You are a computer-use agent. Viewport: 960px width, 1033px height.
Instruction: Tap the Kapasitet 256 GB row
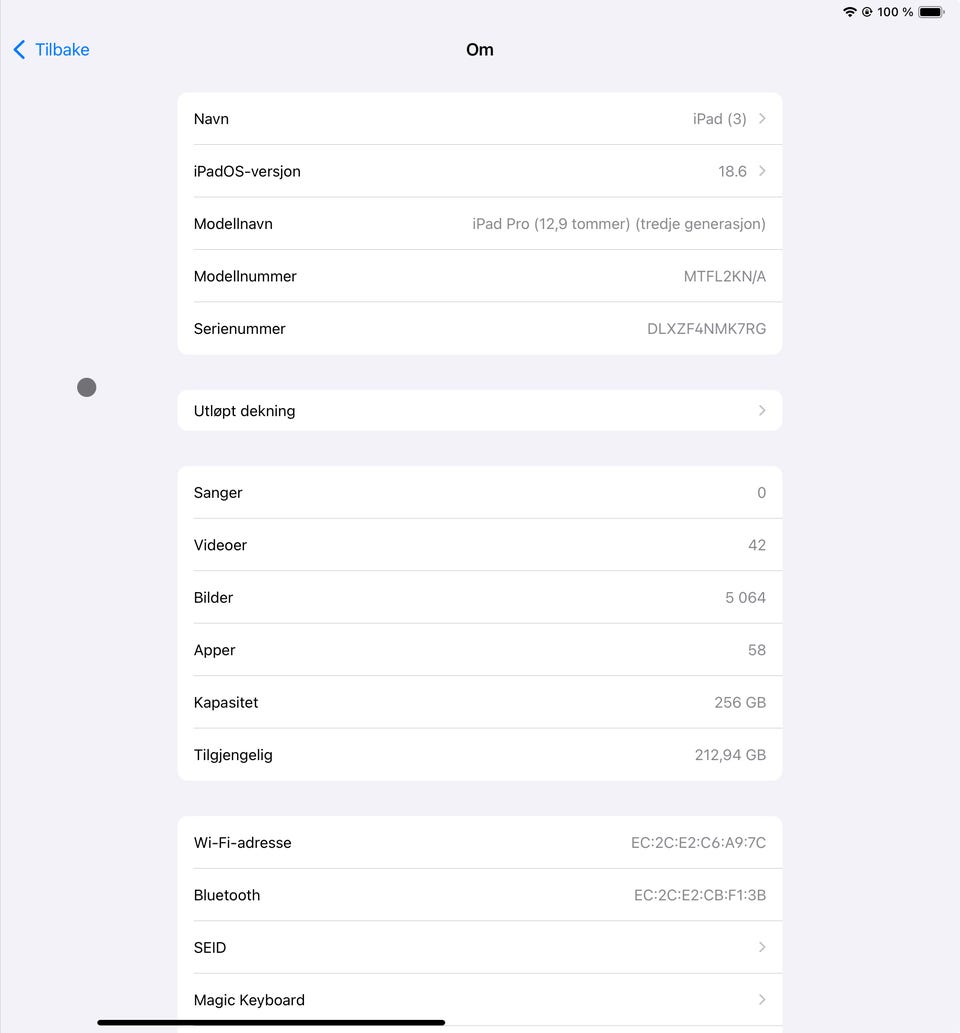480,703
